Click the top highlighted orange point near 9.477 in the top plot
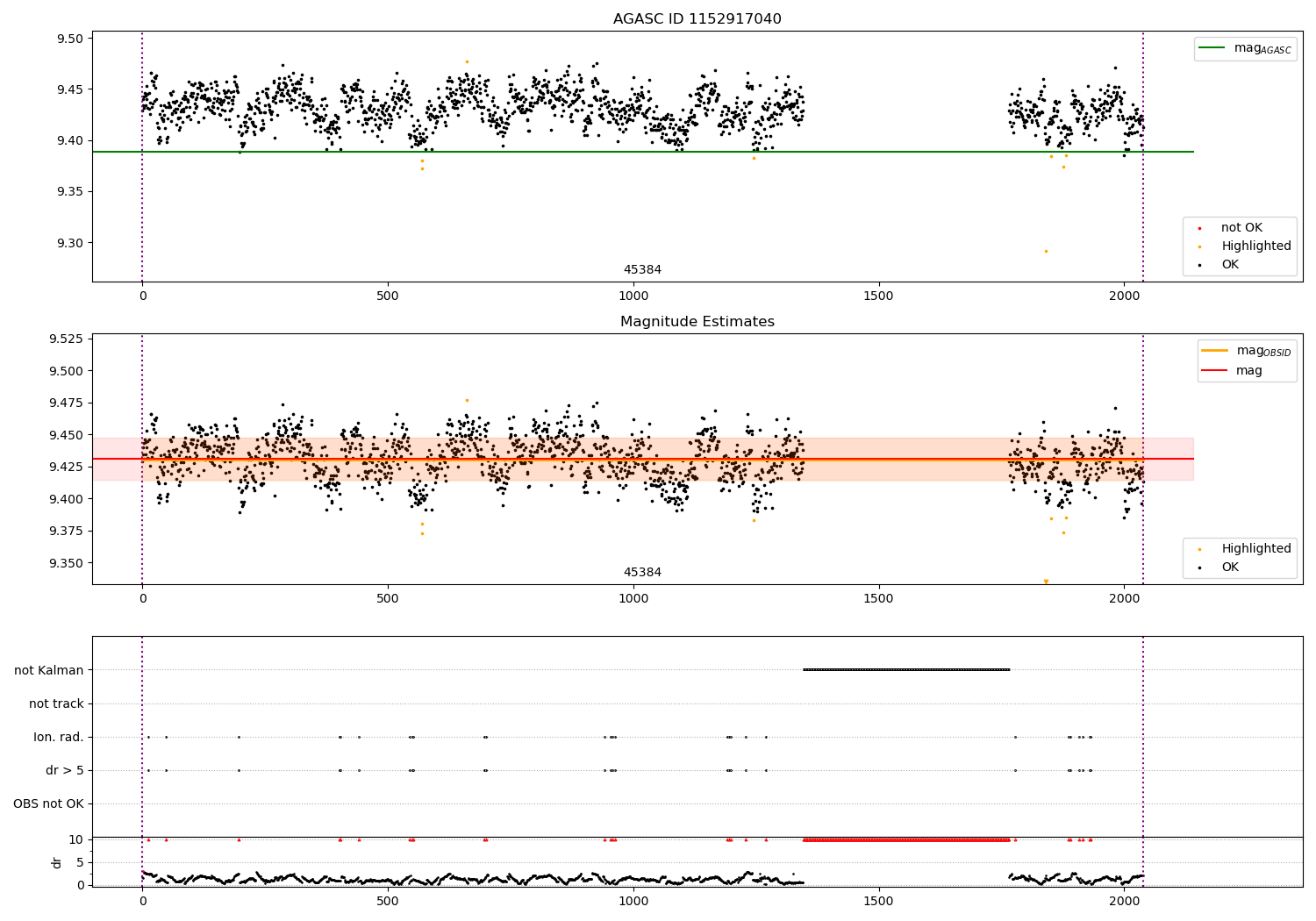This screenshot has height=921, width=1316. 467,61
